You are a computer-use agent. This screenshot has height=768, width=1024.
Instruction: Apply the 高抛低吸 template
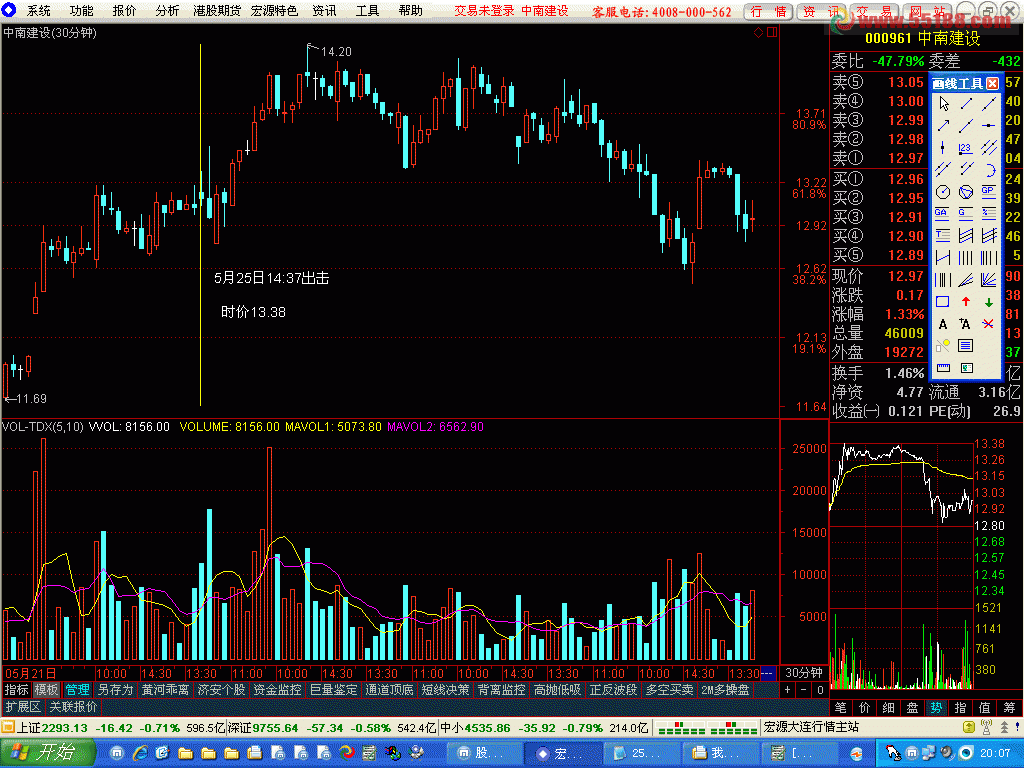coord(557,690)
